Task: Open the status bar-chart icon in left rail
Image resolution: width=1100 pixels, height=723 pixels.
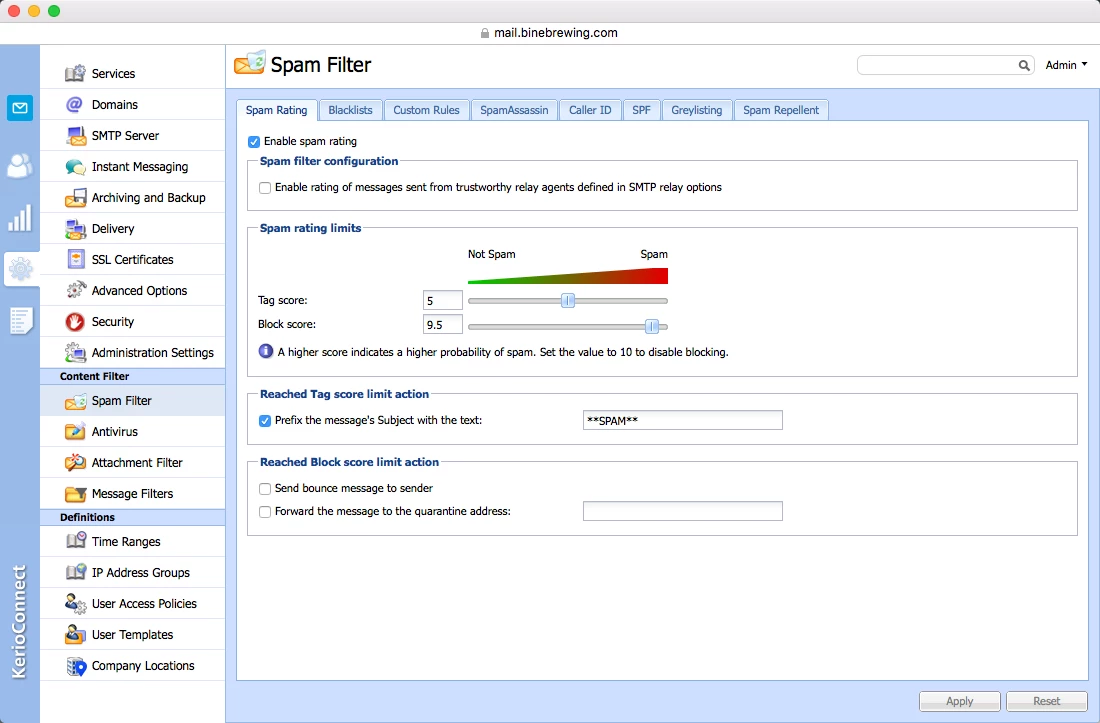Action: 20,218
